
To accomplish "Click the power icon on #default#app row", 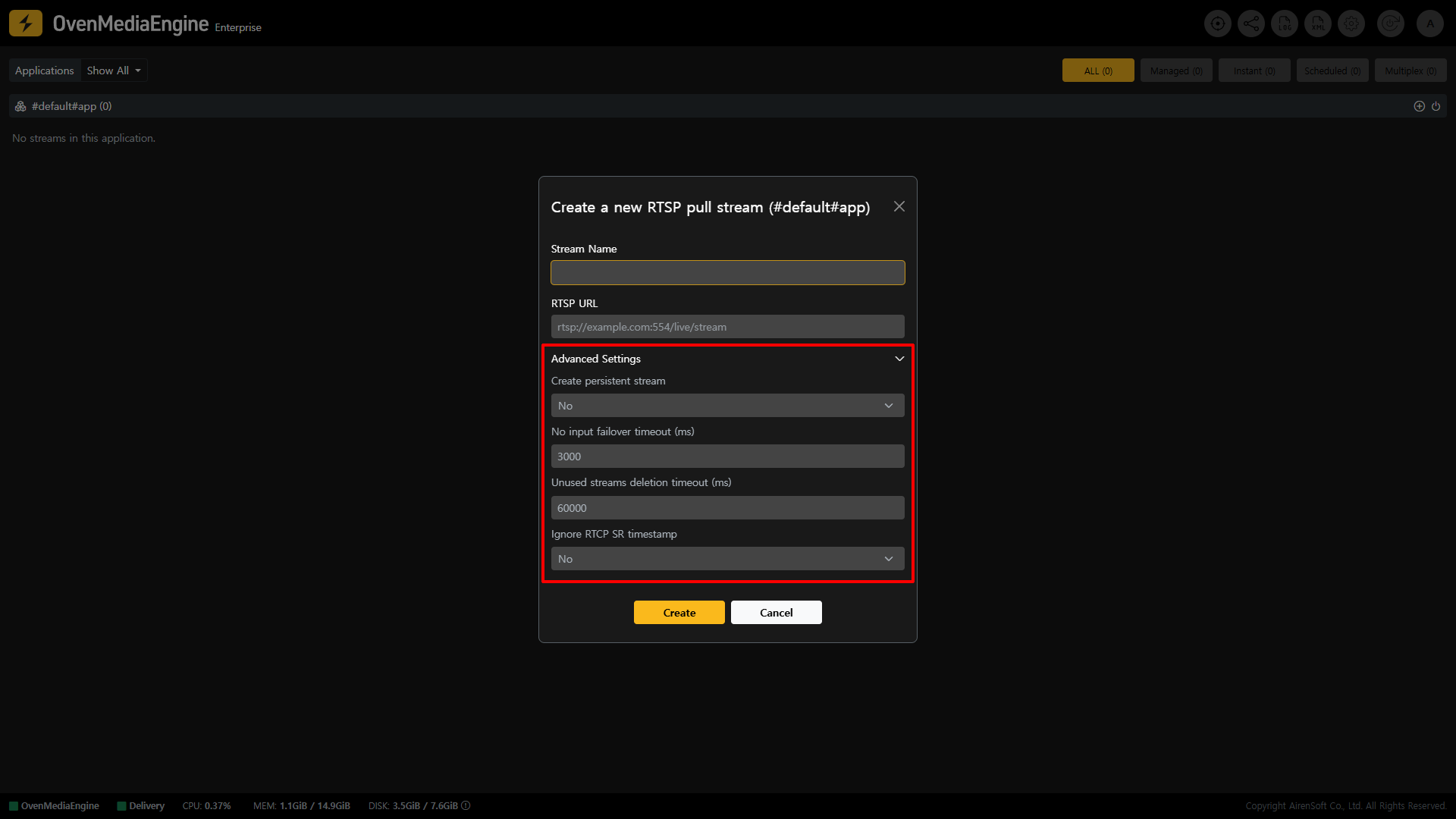I will pyautogui.click(x=1436, y=106).
